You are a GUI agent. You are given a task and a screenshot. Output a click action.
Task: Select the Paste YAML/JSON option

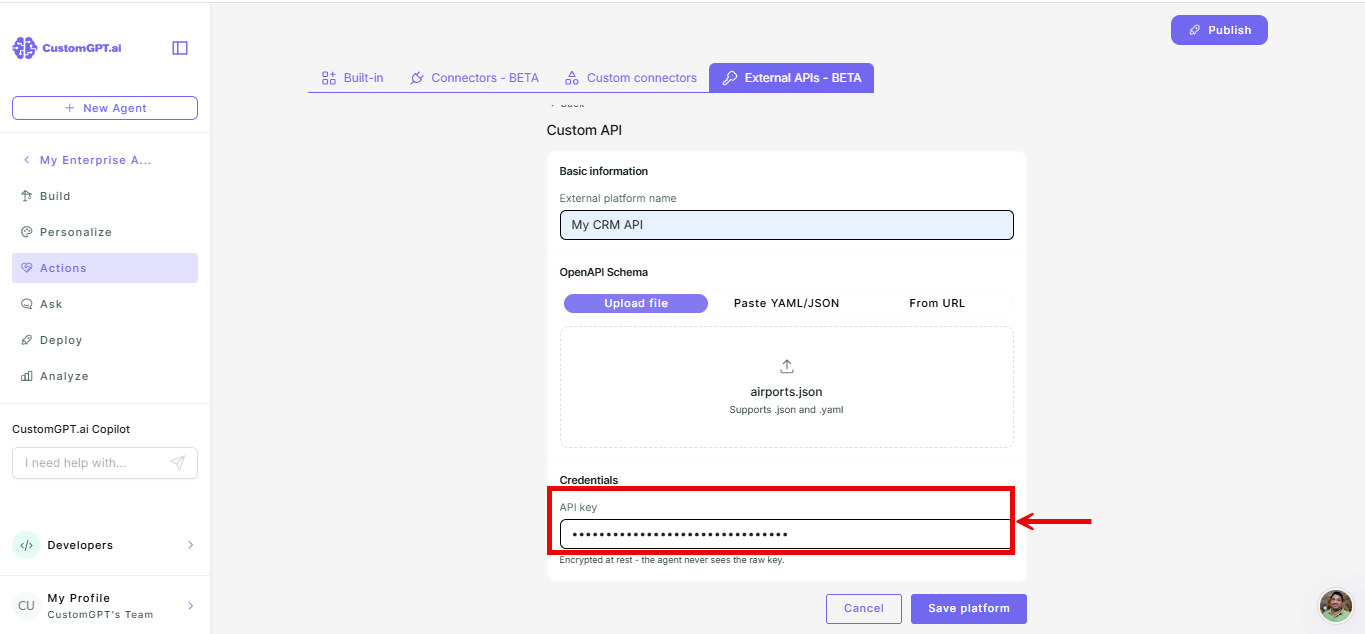tap(787, 303)
